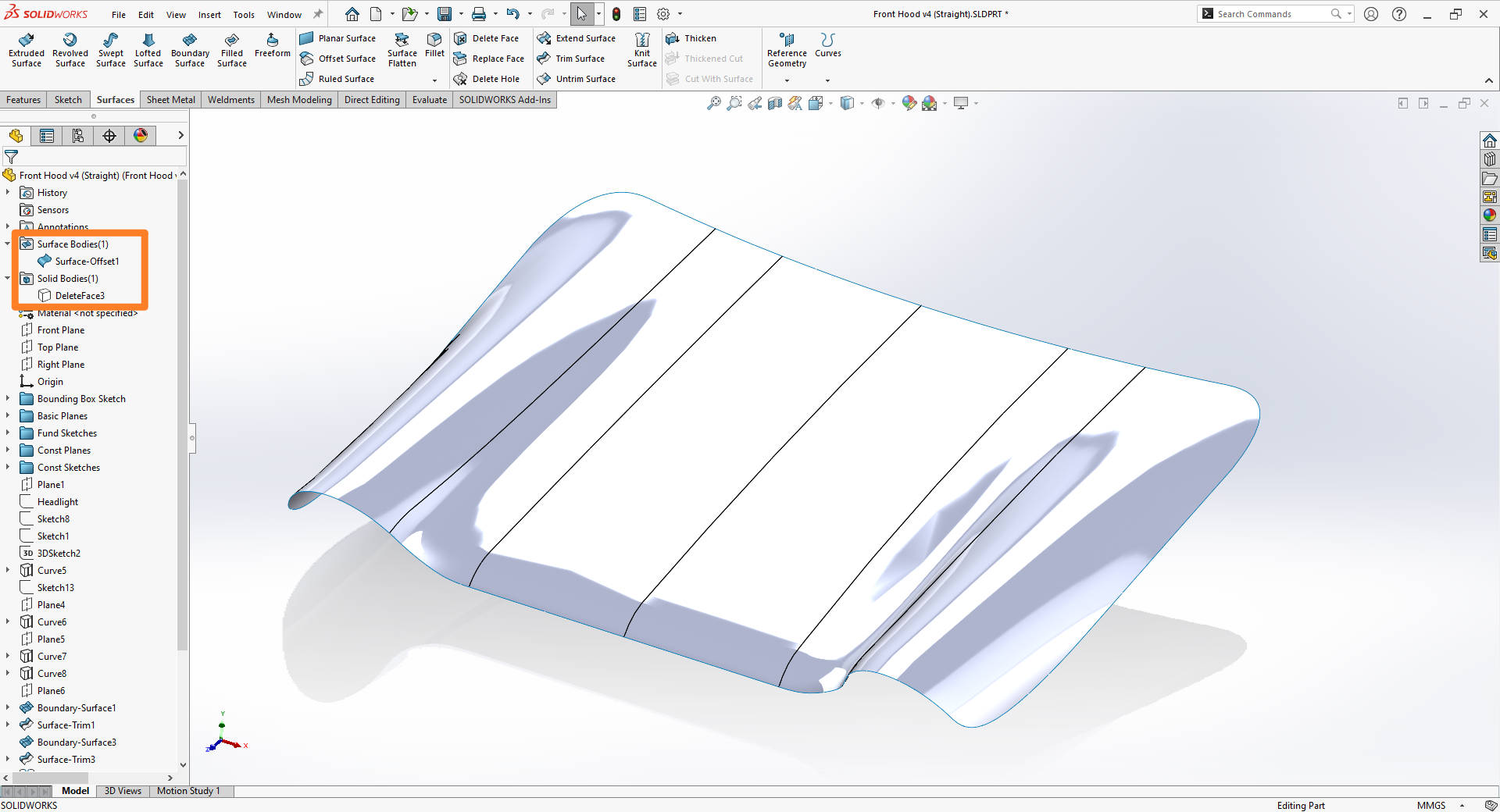
Task: Open the Options gear dropdown arrow
Action: [x=680, y=14]
